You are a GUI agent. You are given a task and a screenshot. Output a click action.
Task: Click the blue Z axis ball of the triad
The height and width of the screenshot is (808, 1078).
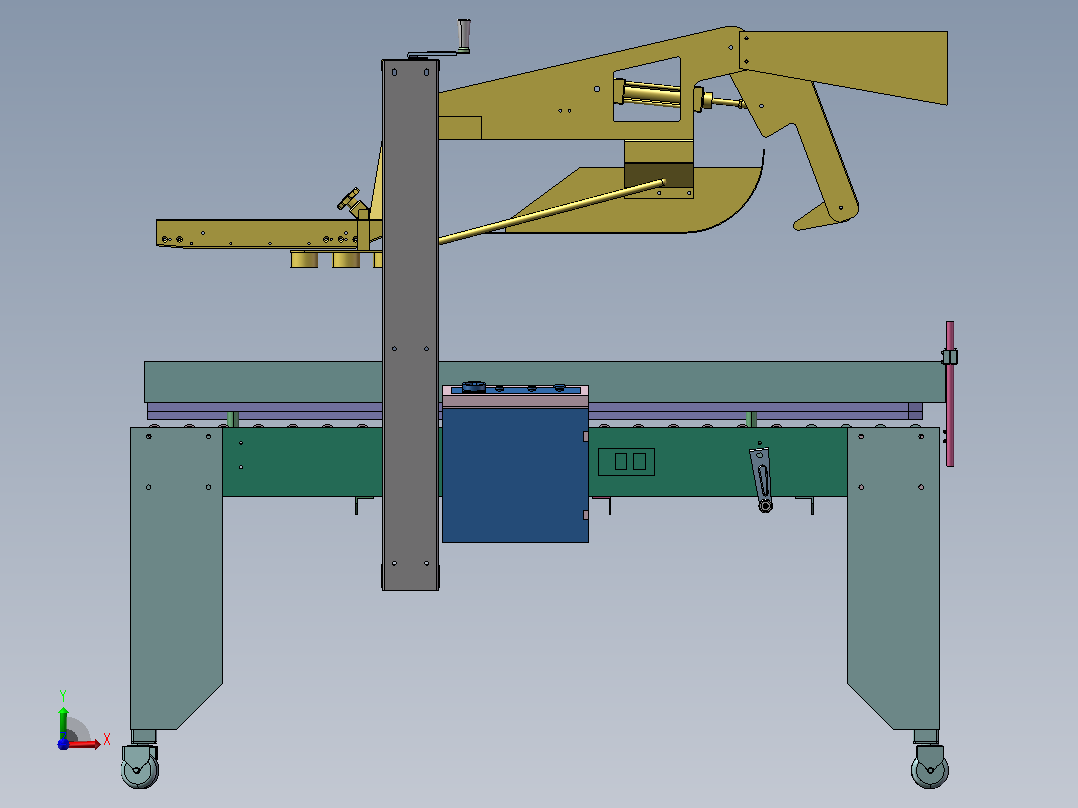tap(63, 744)
